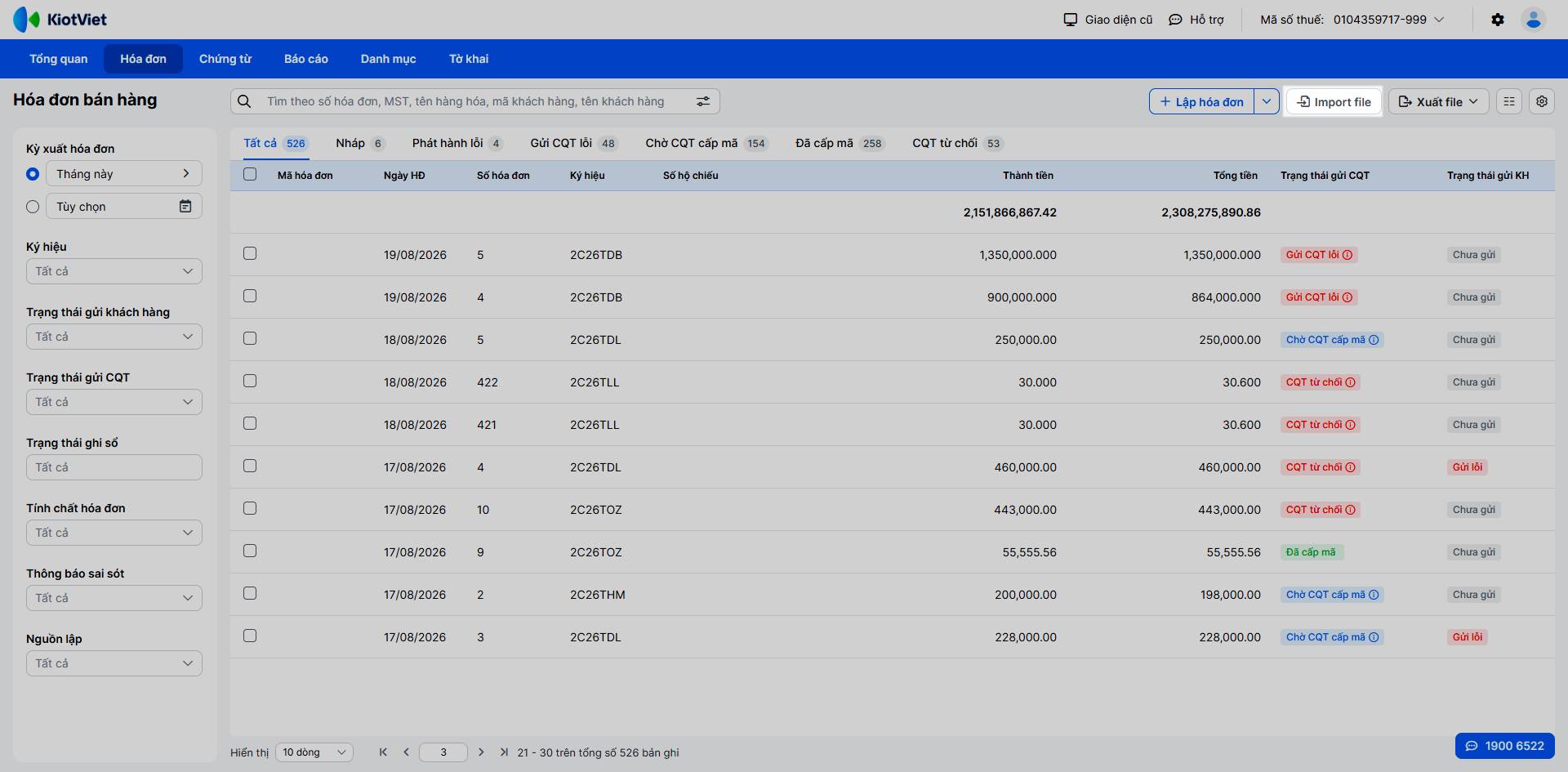The height and width of the screenshot is (772, 1568).
Task: Switch to the Đã cấp mã tab
Action: click(840, 143)
